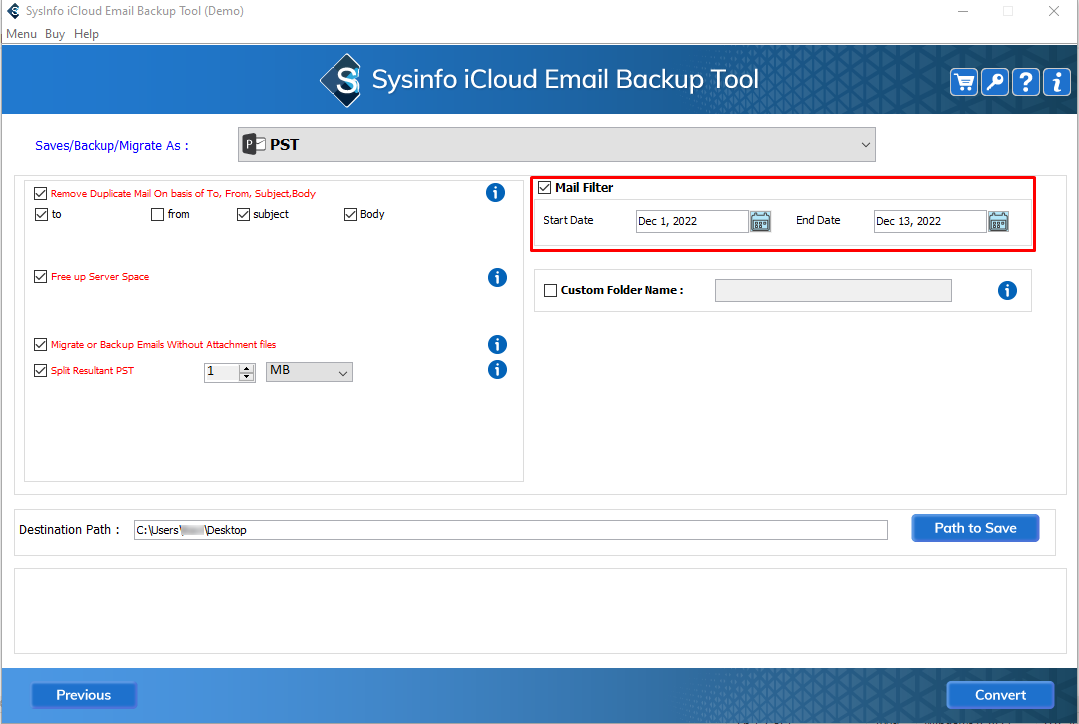Open the Menu menu
The image size is (1079, 724).
pos(21,34)
